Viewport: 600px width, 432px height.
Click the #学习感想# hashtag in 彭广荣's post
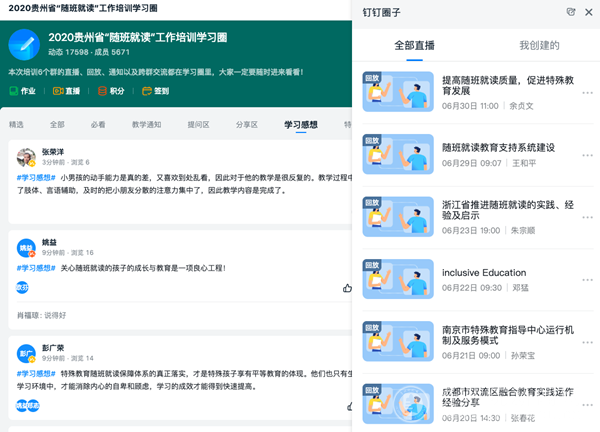[x=35, y=372]
